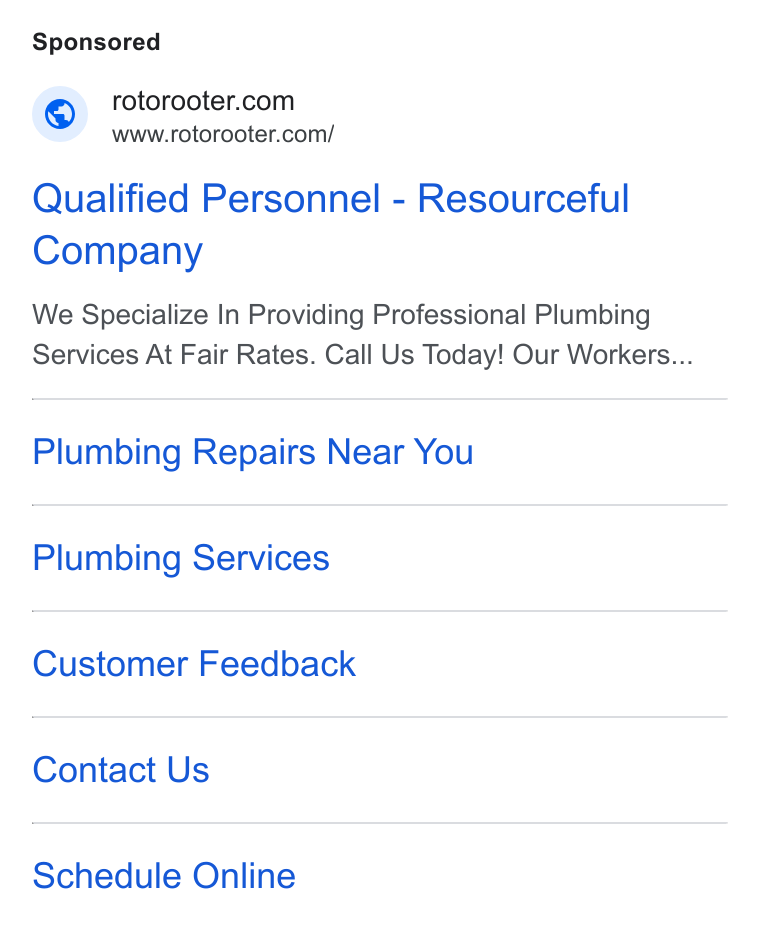Click Professional Plumbing in the ad description
Screen dimensions: 760x928
click(511, 315)
